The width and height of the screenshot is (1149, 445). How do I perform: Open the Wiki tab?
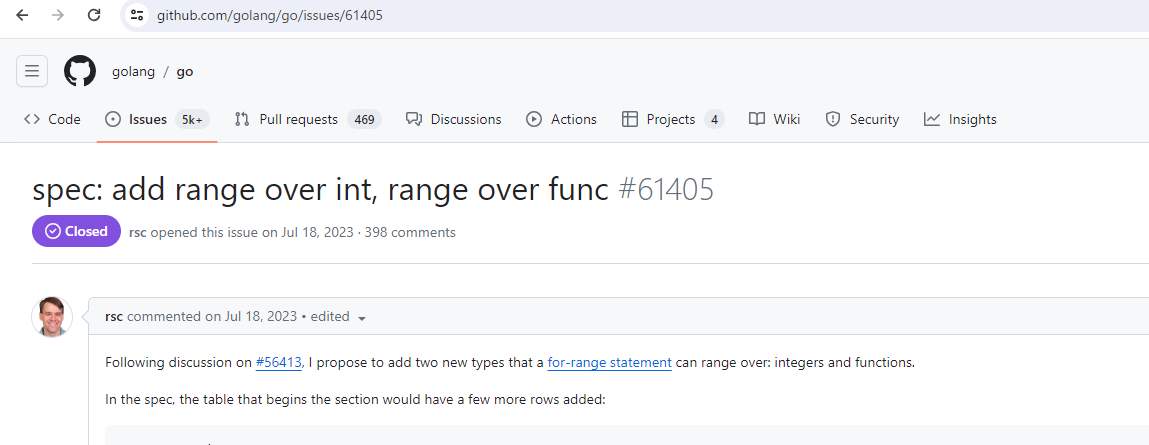[x=775, y=119]
